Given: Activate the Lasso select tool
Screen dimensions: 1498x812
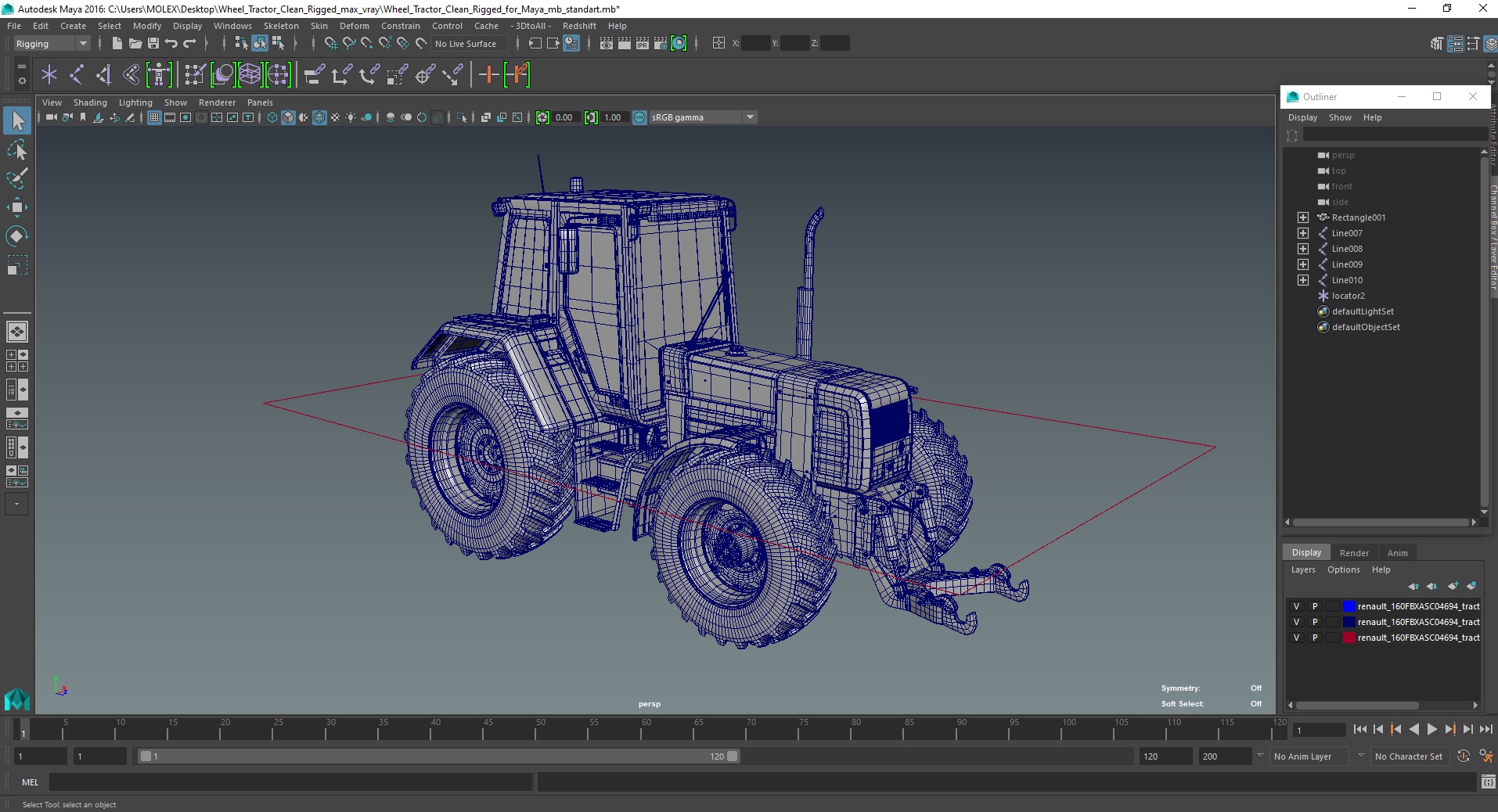Looking at the screenshot, I should [x=17, y=149].
